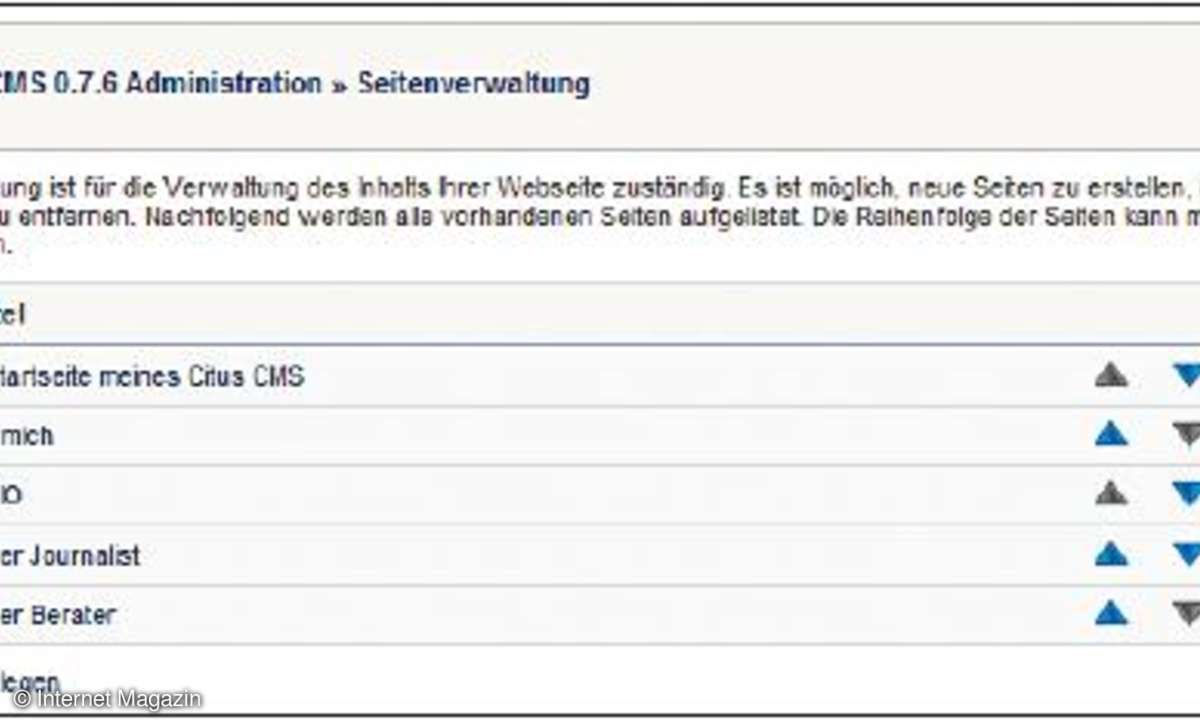Click the gray up arrow in the third page row
The width and height of the screenshot is (1200, 720).
point(1111,494)
